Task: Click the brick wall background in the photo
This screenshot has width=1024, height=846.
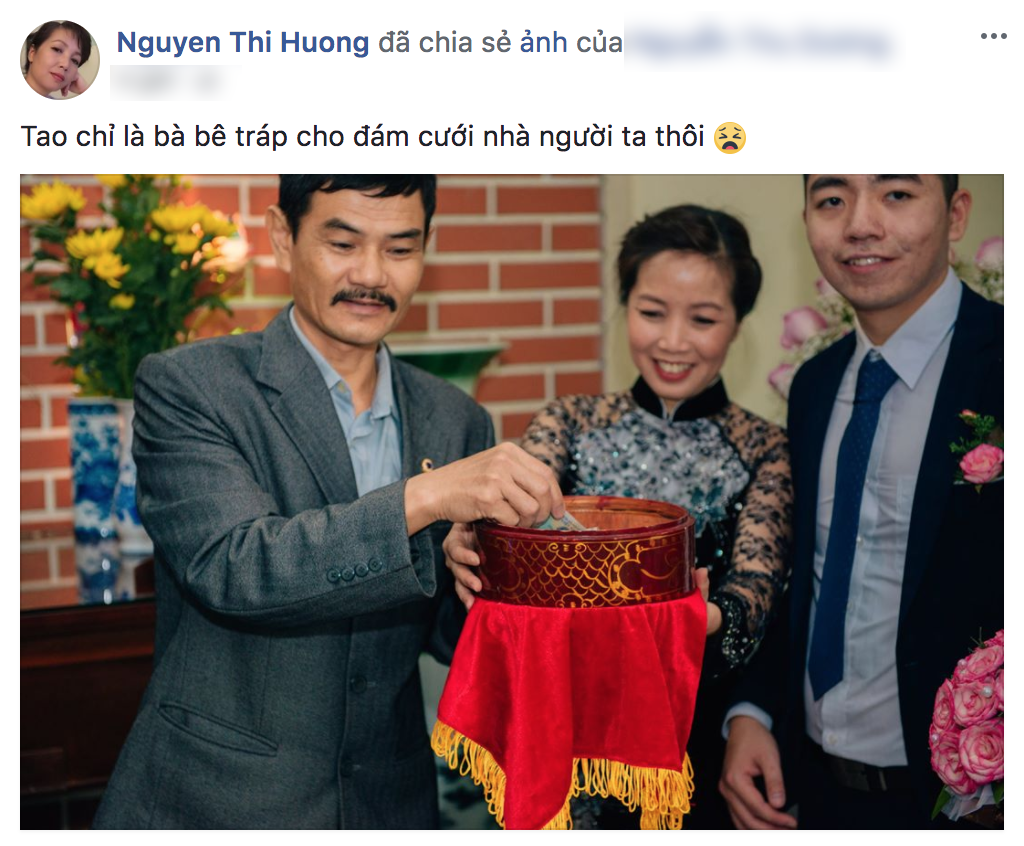Action: [516, 261]
